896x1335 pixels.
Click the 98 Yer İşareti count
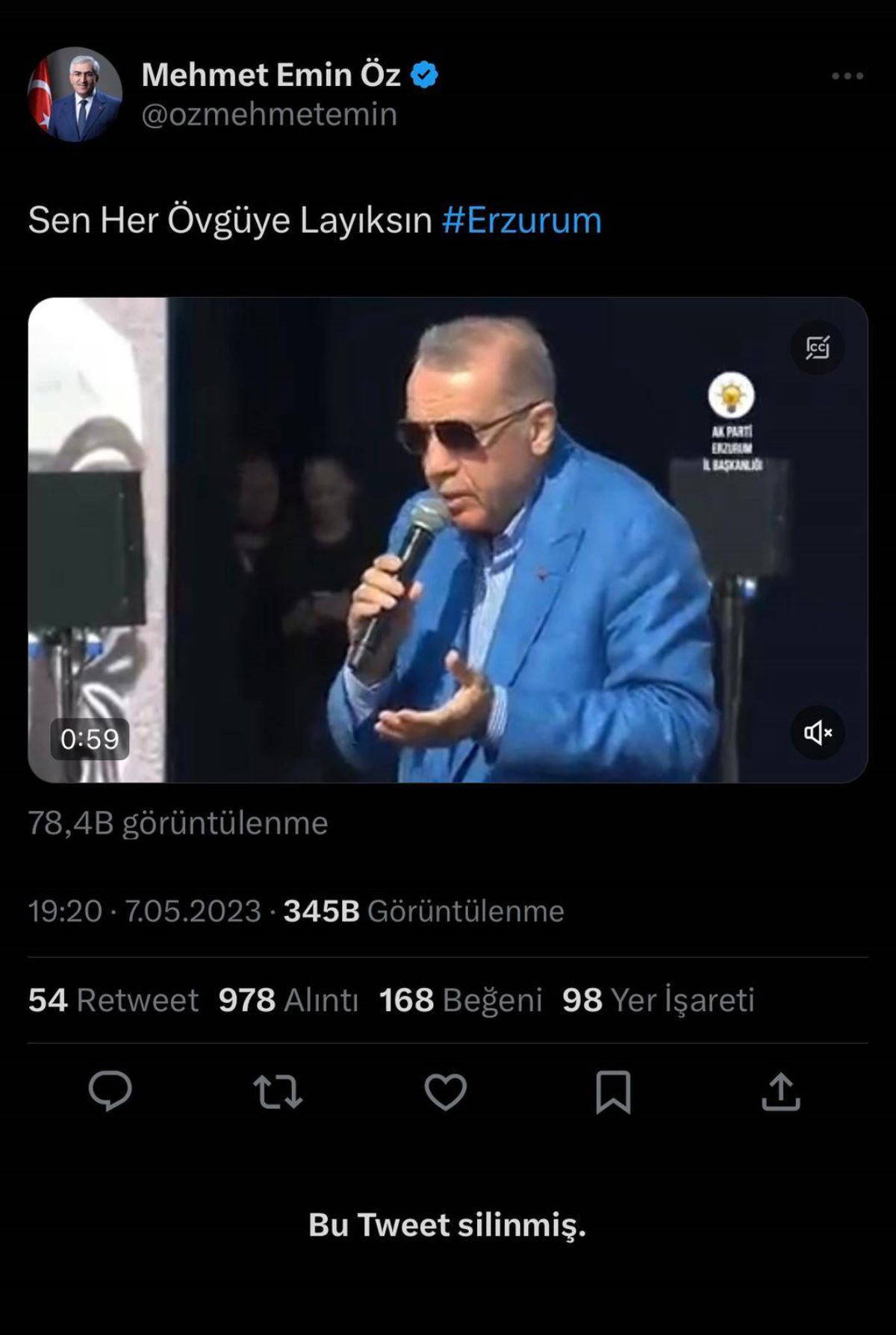[658, 1000]
